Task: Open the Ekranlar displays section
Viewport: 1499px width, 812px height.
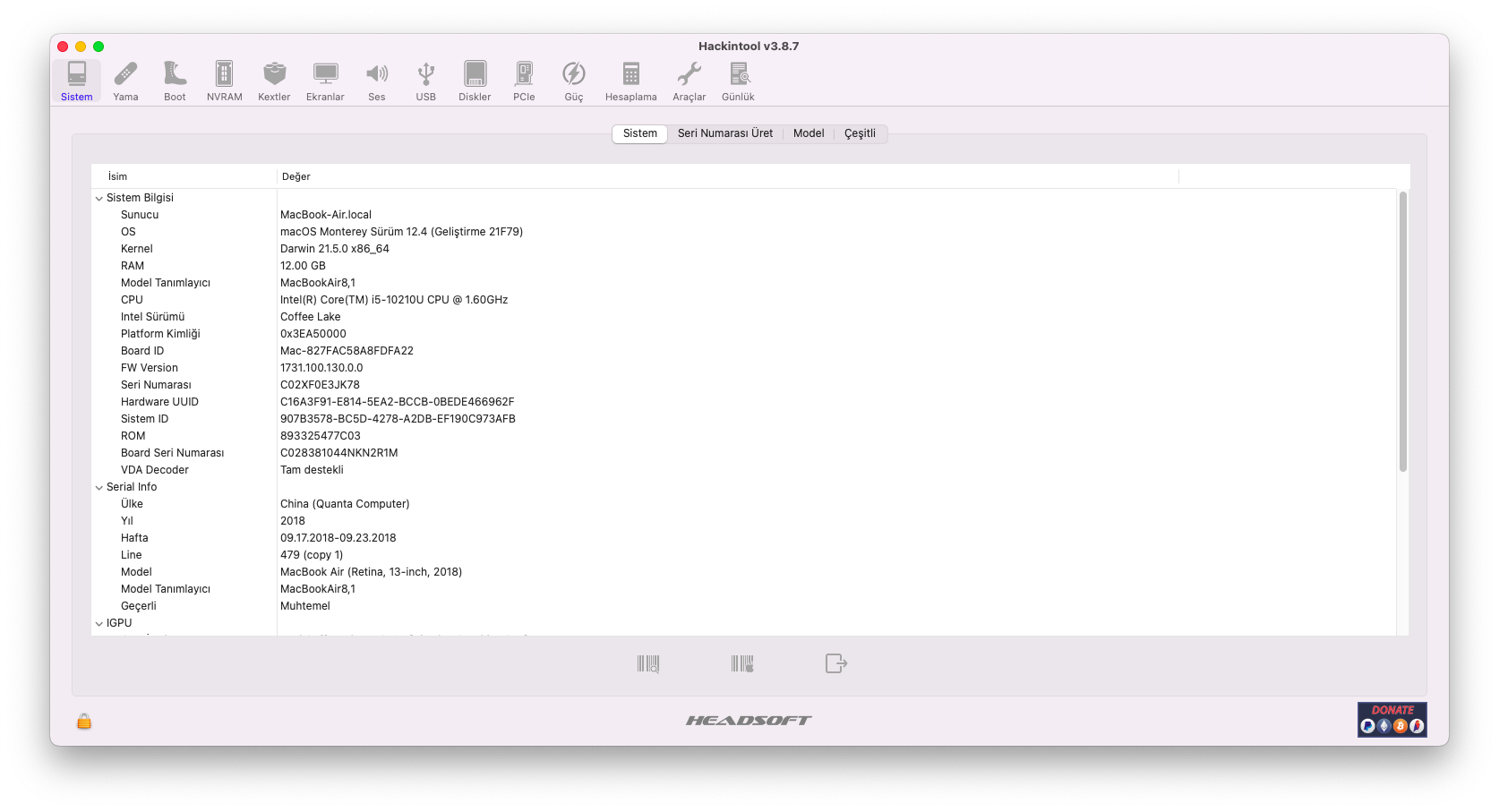Action: (325, 81)
